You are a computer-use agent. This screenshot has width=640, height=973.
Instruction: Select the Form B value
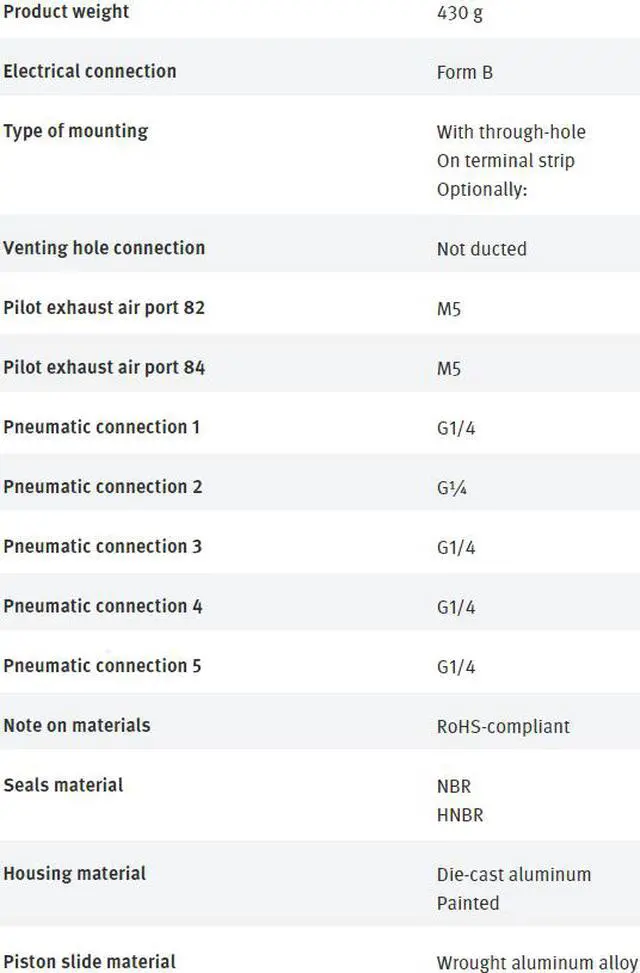464,73
